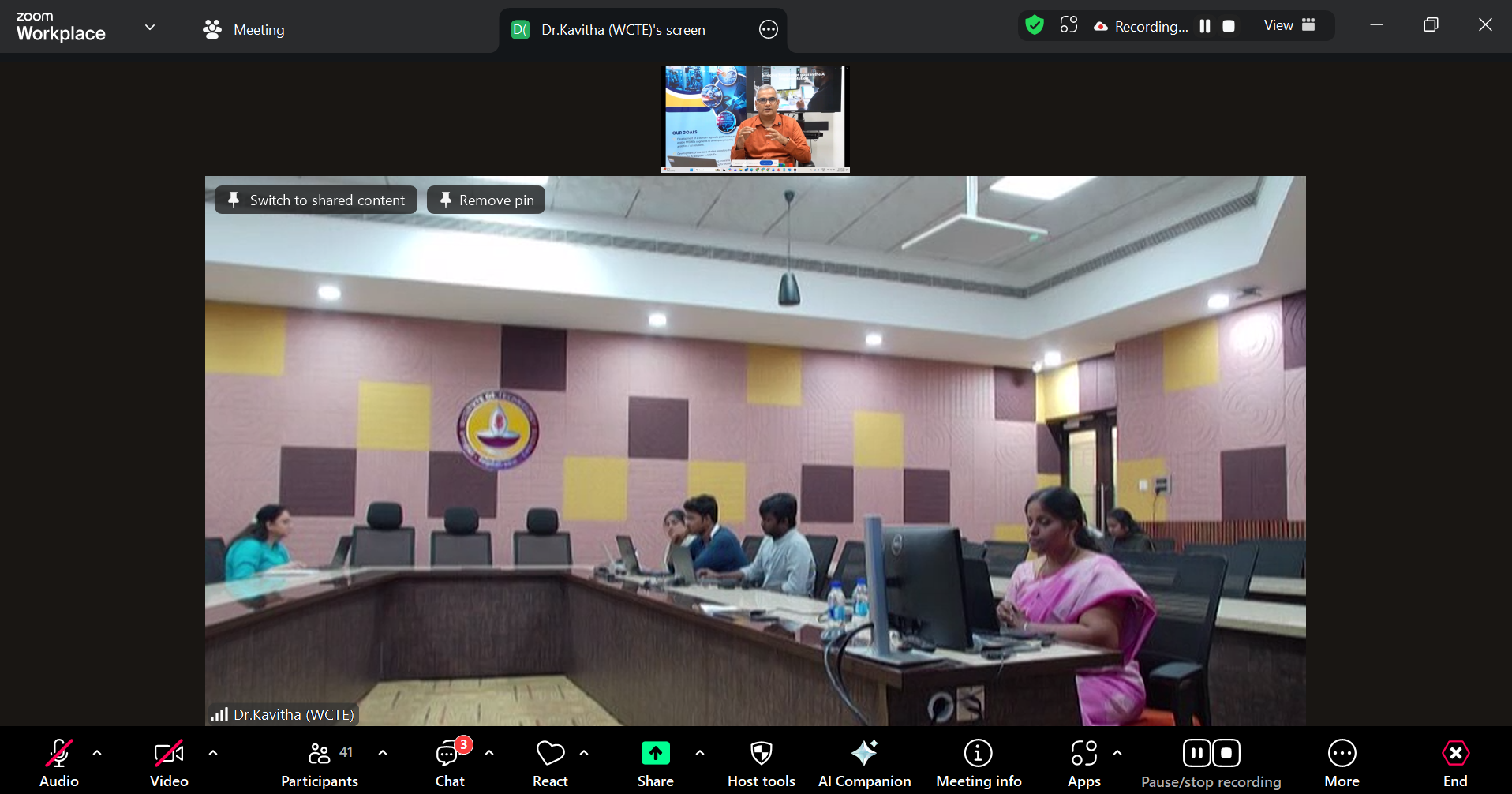Click the green Share screen icon

(x=655, y=754)
